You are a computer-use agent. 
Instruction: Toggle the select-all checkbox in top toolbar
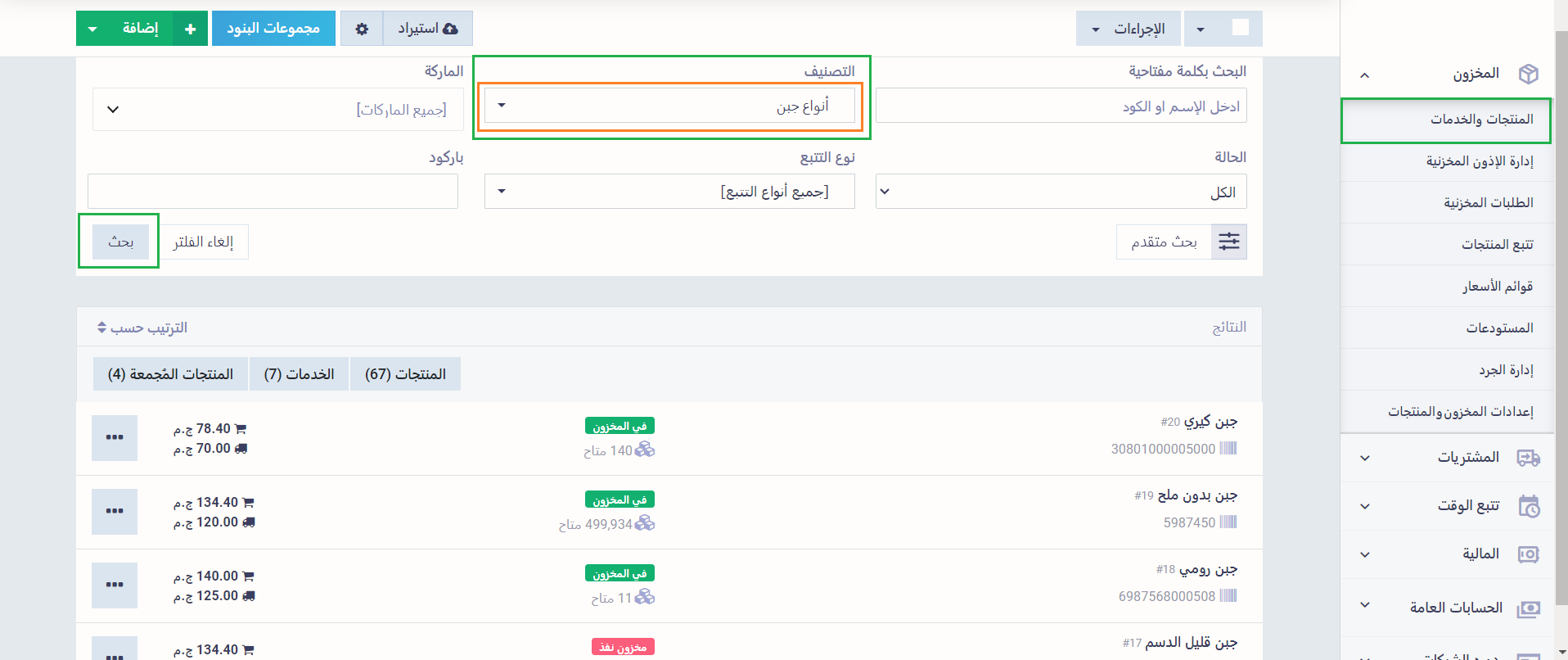click(1241, 28)
